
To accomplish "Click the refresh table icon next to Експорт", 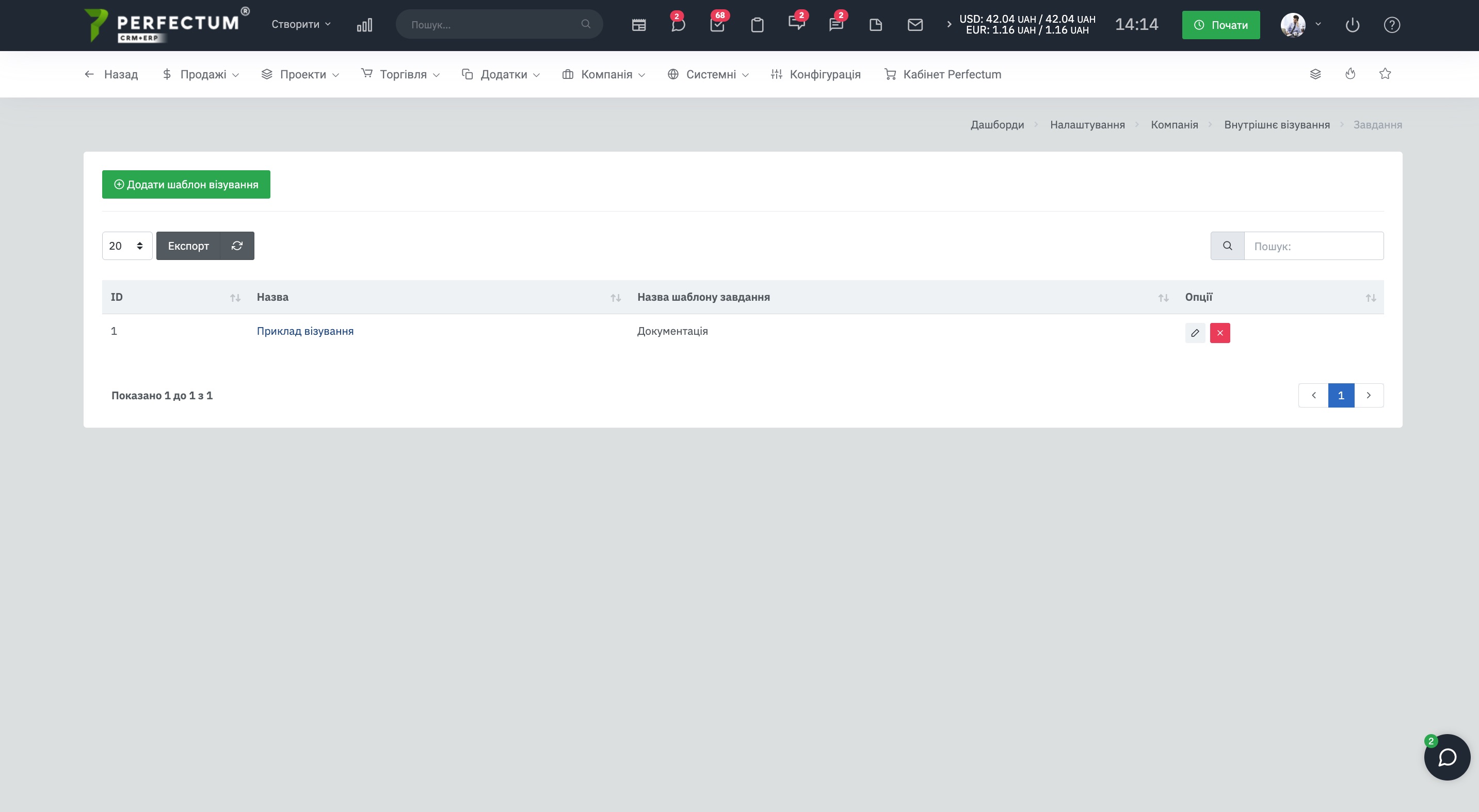I will [237, 246].
